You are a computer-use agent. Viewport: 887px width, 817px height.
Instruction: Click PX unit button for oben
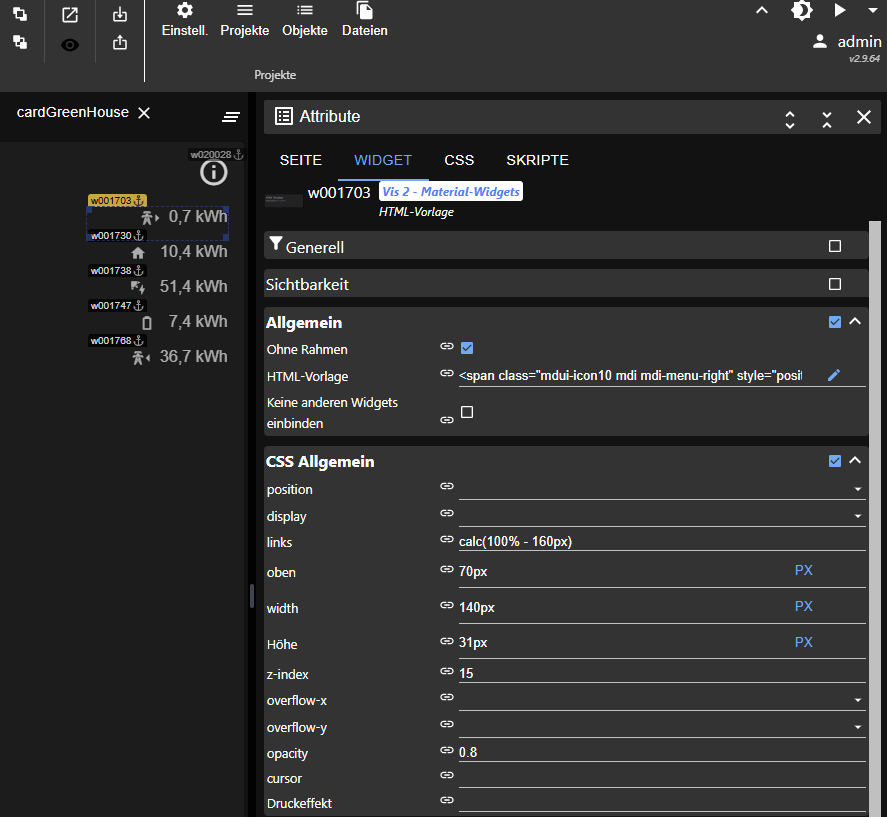coord(803,570)
